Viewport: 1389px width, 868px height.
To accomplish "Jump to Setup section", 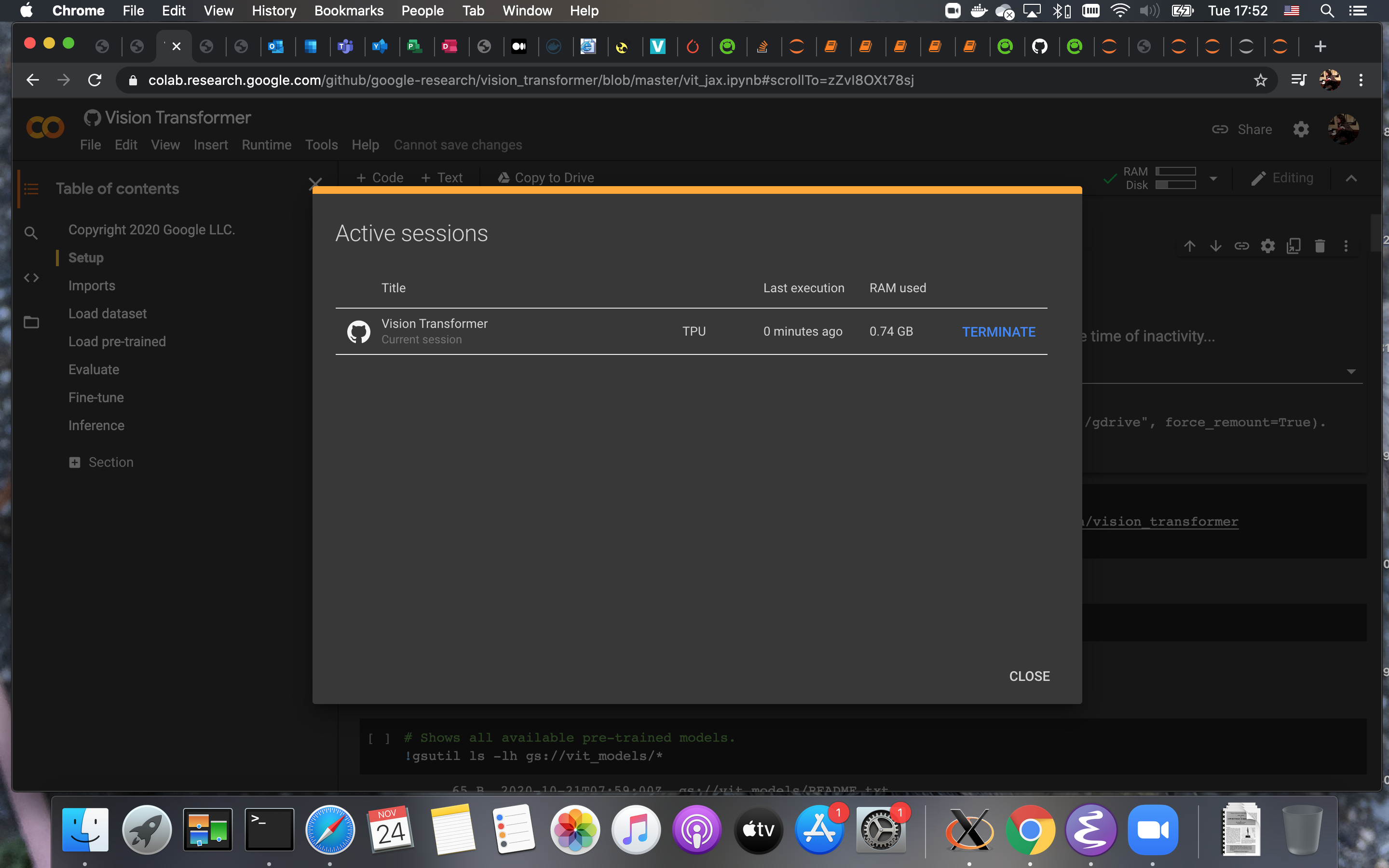I will (x=86, y=258).
